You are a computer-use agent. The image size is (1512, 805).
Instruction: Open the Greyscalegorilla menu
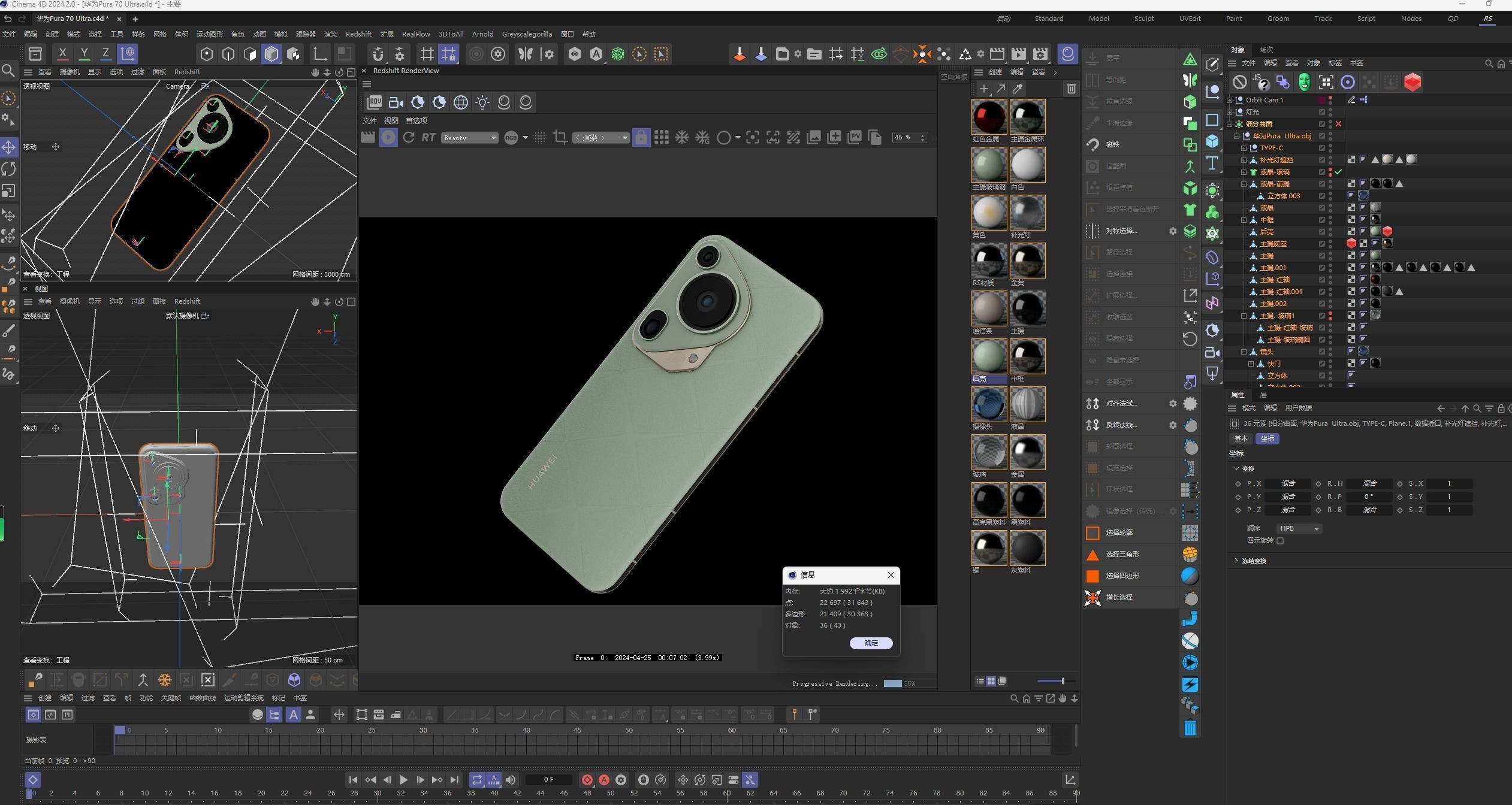[x=526, y=34]
